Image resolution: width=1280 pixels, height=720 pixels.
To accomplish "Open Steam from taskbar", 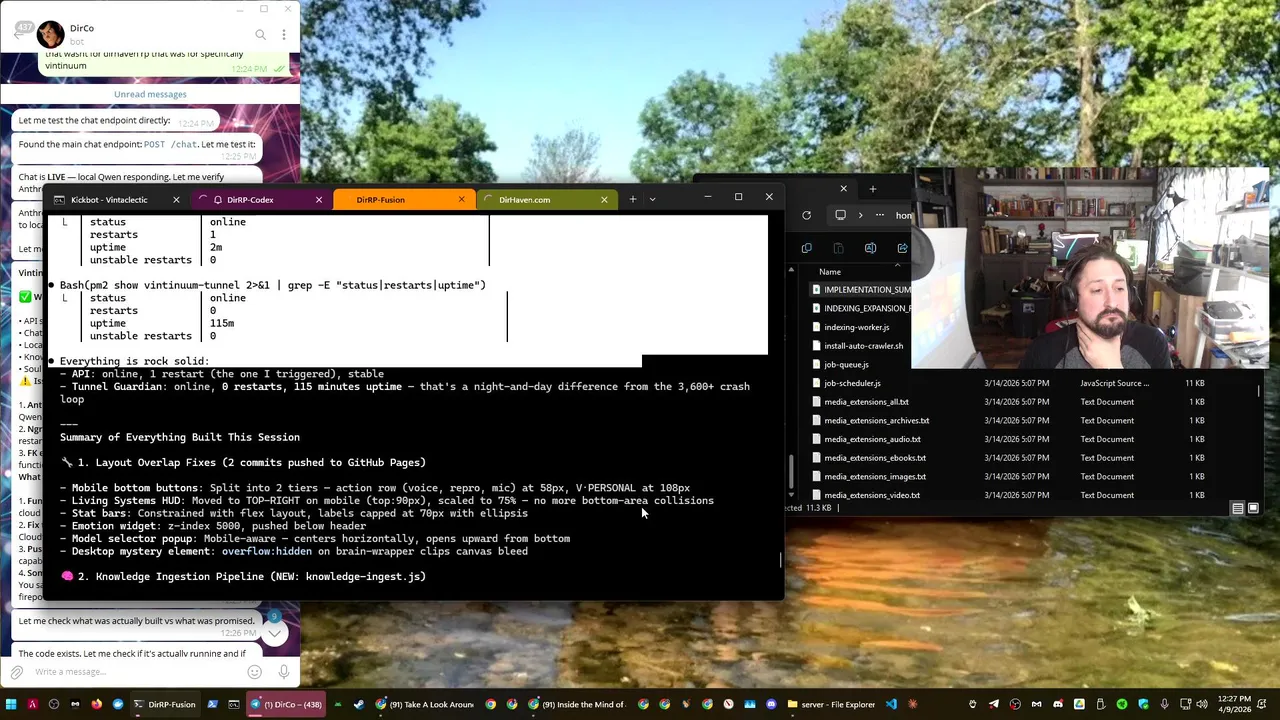I will pos(358,704).
